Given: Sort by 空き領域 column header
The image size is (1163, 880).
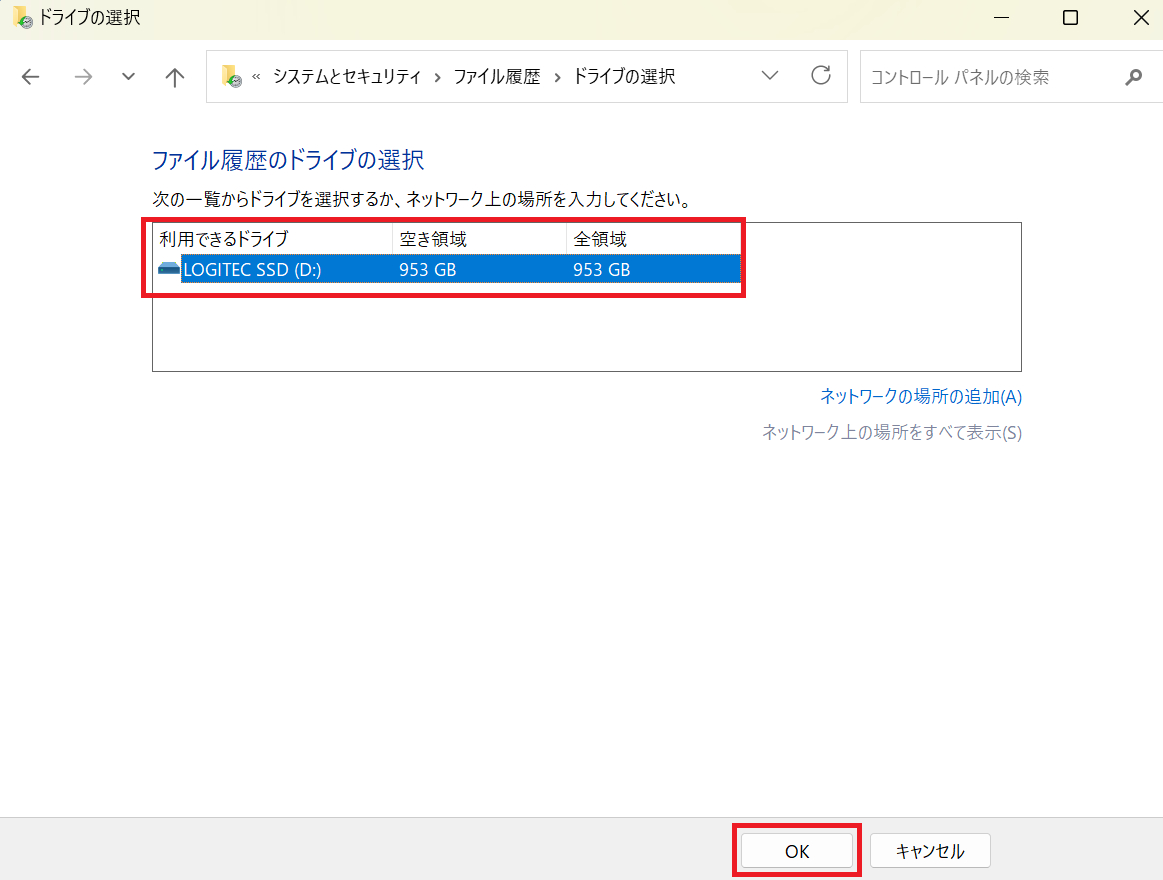Looking at the screenshot, I should point(433,239).
